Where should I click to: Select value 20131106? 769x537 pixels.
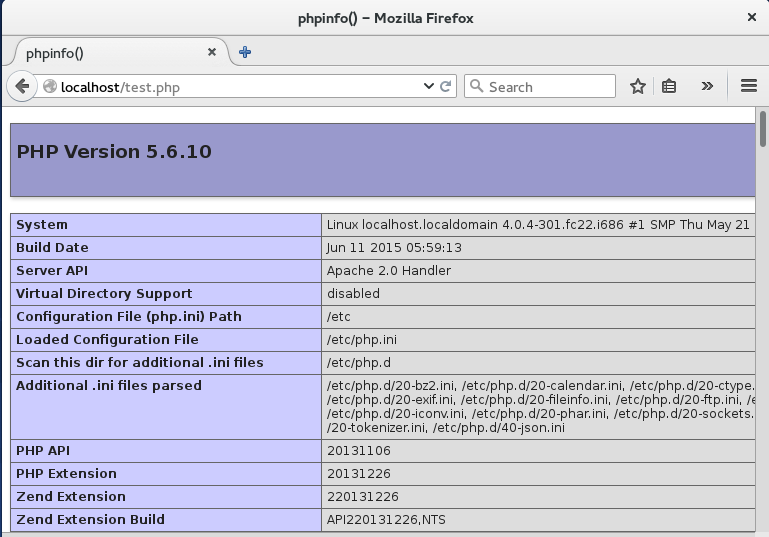(359, 451)
